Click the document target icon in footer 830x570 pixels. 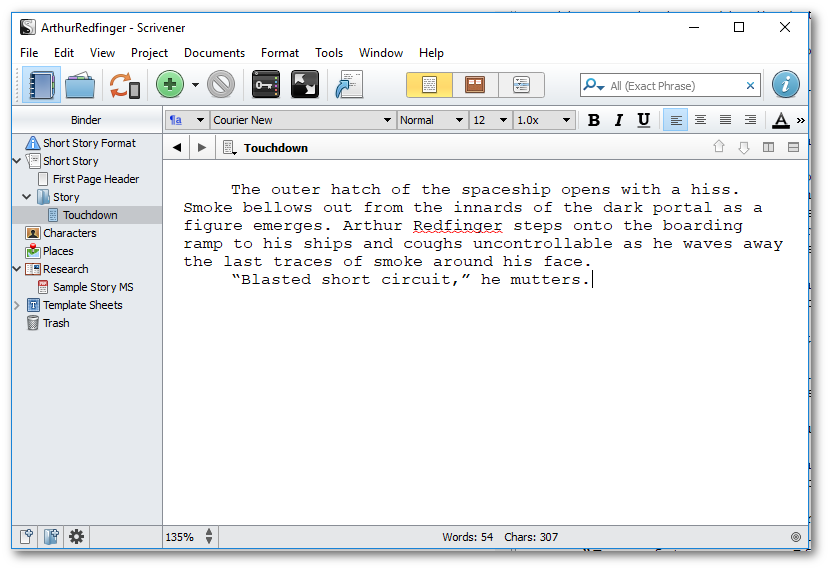[796, 537]
